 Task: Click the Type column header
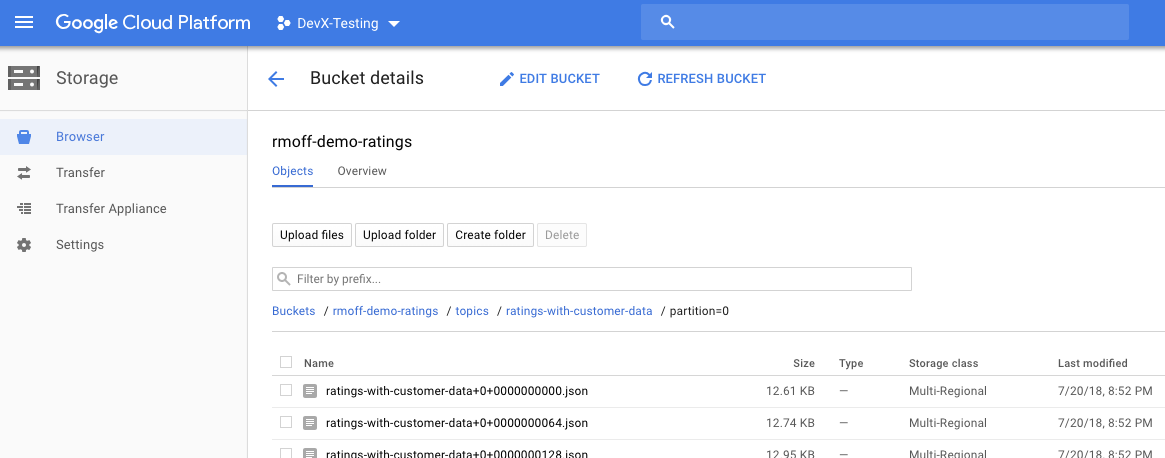[x=851, y=364]
